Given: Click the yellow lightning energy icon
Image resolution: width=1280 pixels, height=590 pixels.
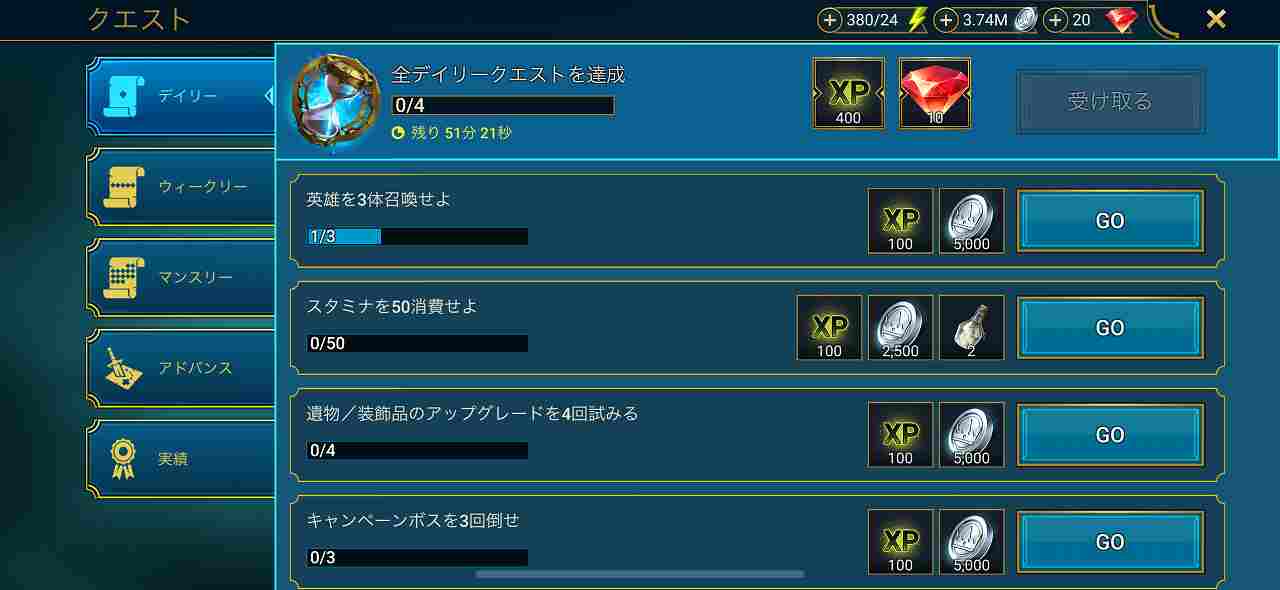Looking at the screenshot, I should pyautogui.click(x=917, y=20).
